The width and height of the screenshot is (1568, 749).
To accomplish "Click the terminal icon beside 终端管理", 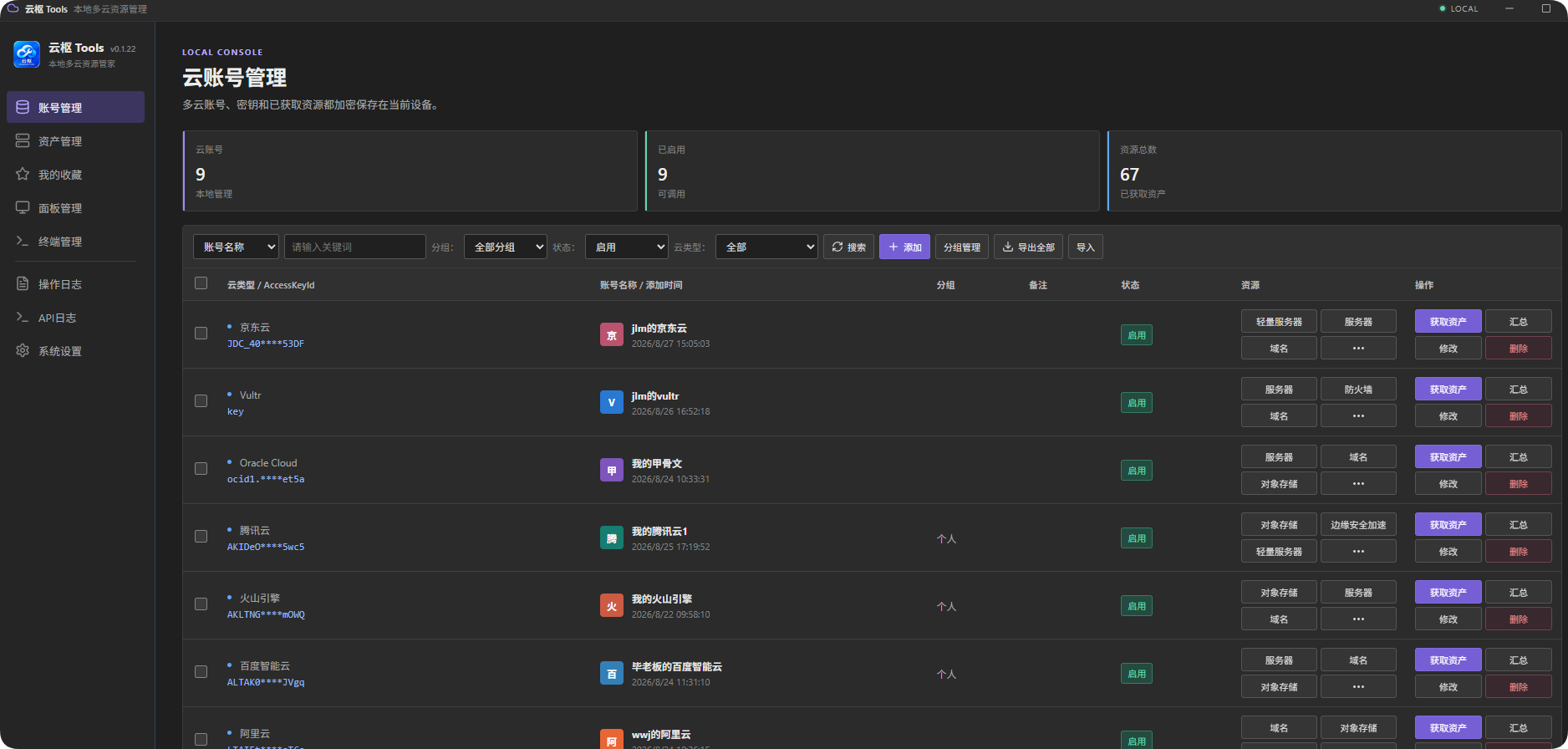I will coord(23,241).
